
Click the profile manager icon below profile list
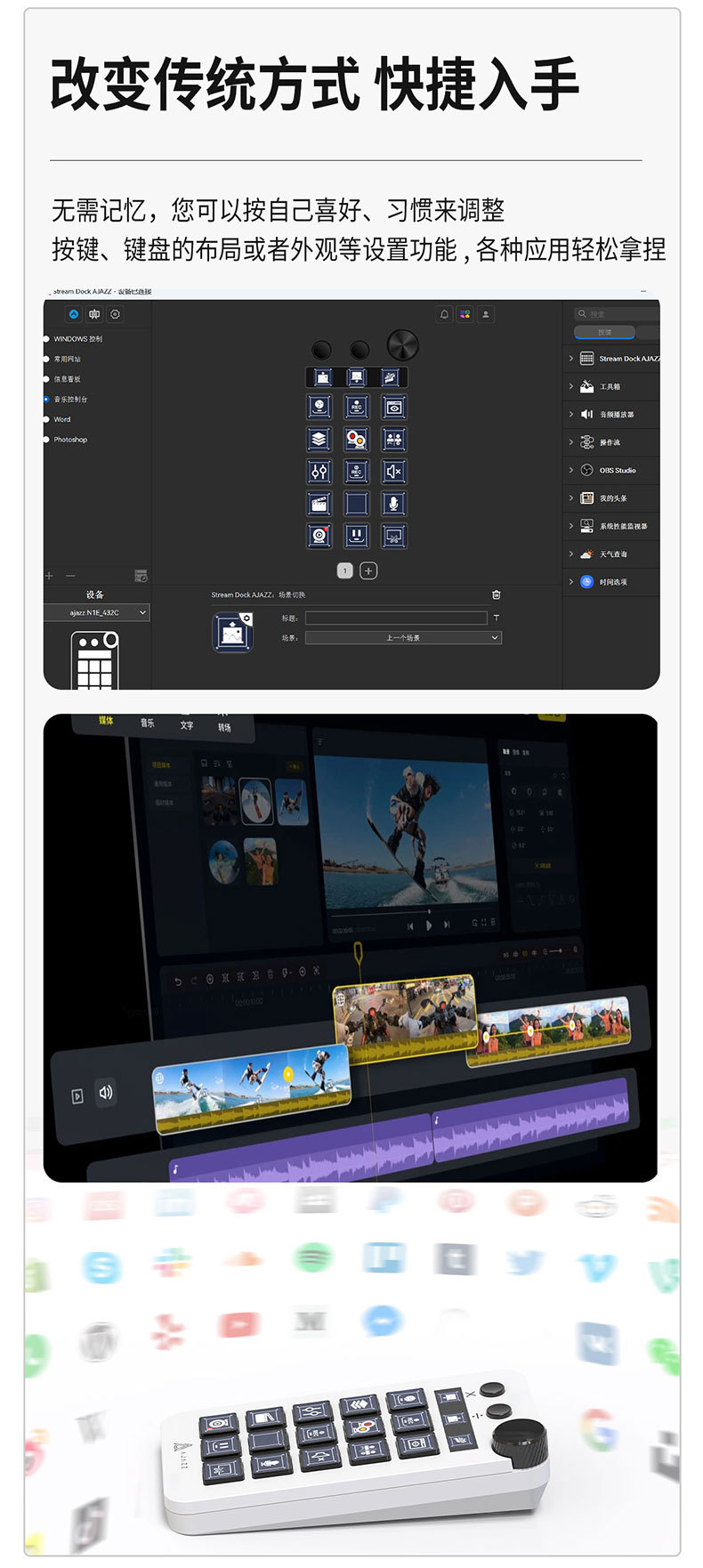click(141, 576)
